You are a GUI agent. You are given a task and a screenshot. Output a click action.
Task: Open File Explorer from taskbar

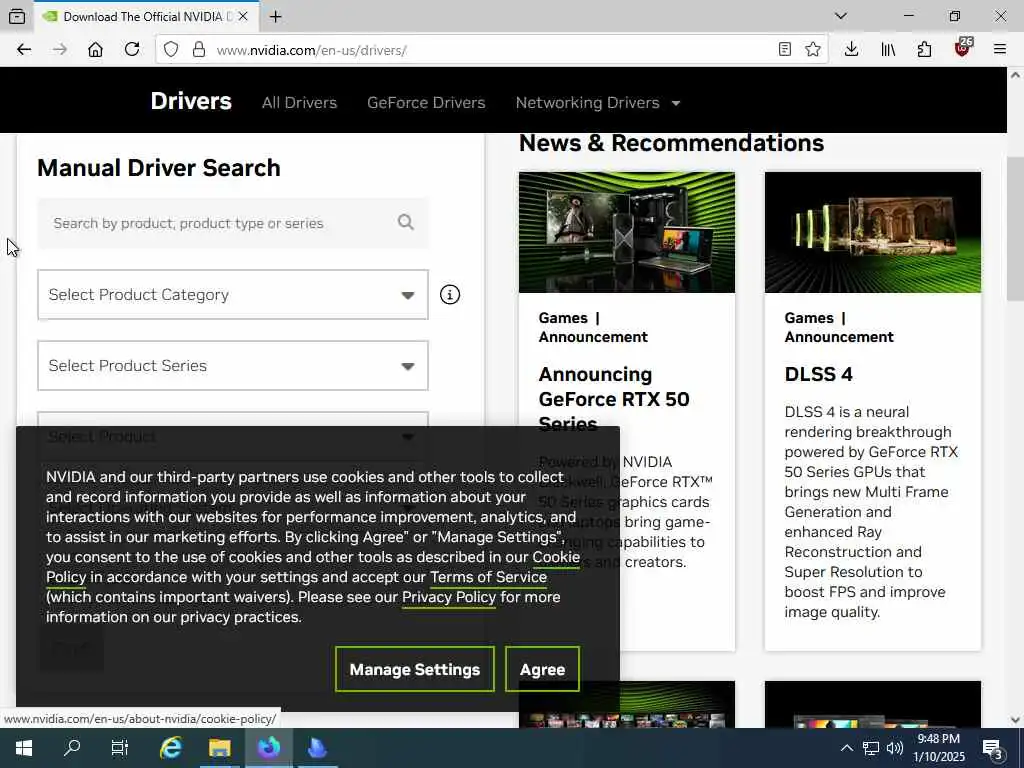pyautogui.click(x=219, y=748)
